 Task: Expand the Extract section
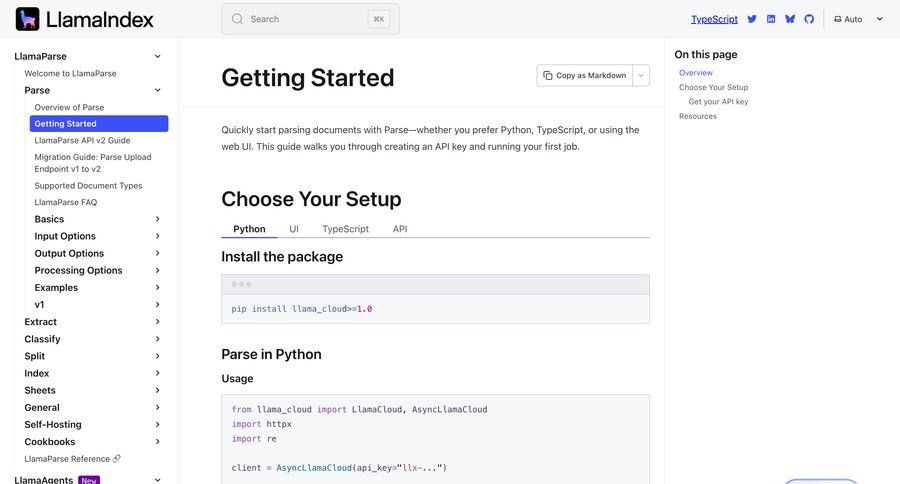coord(157,322)
